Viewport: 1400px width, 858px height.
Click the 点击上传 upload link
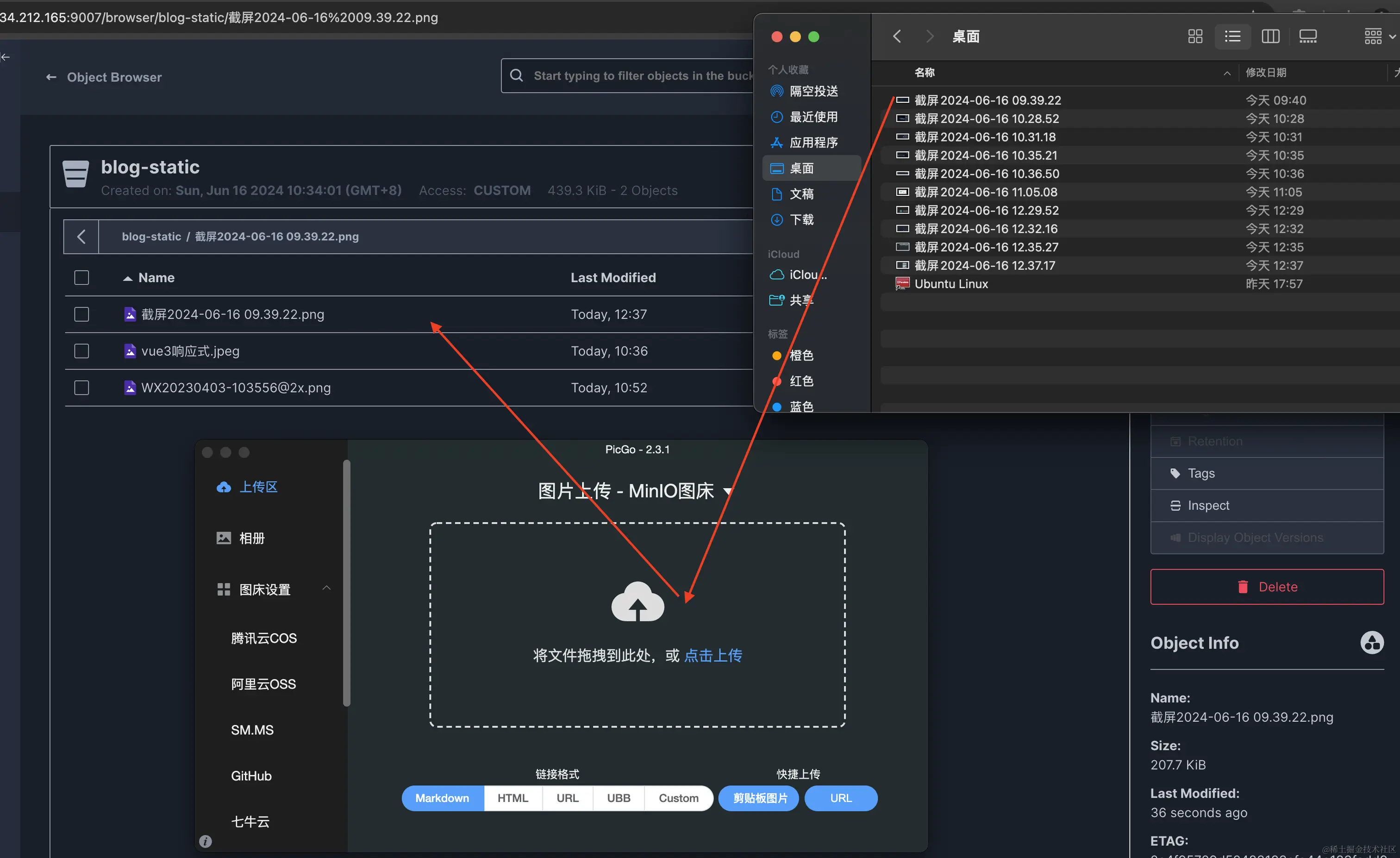(x=713, y=655)
